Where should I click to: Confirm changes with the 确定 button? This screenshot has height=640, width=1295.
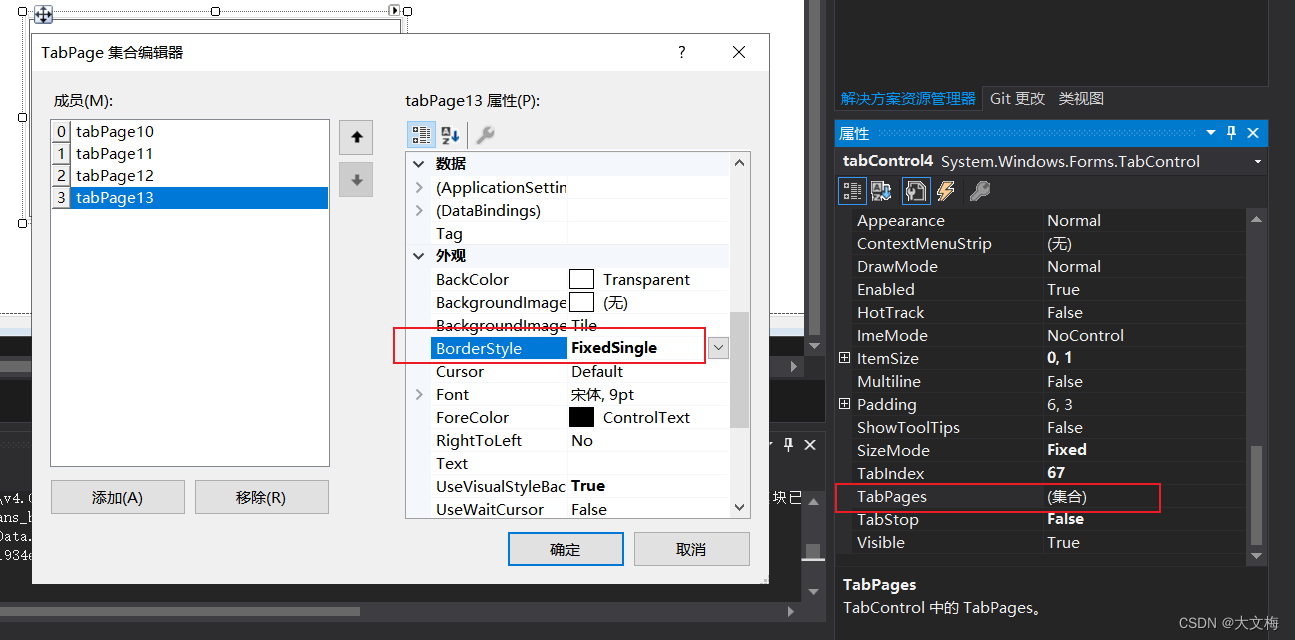tap(565, 548)
